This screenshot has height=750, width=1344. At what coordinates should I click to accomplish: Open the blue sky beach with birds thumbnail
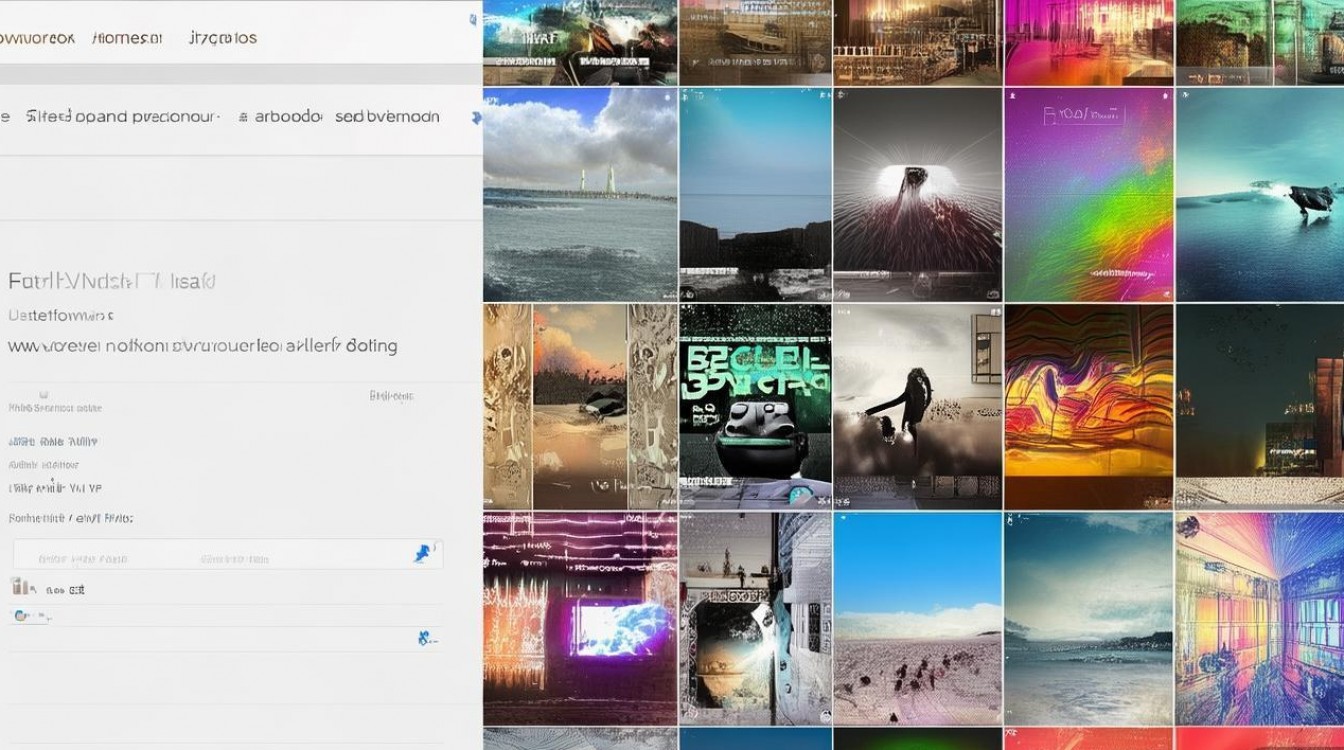tap(917, 619)
